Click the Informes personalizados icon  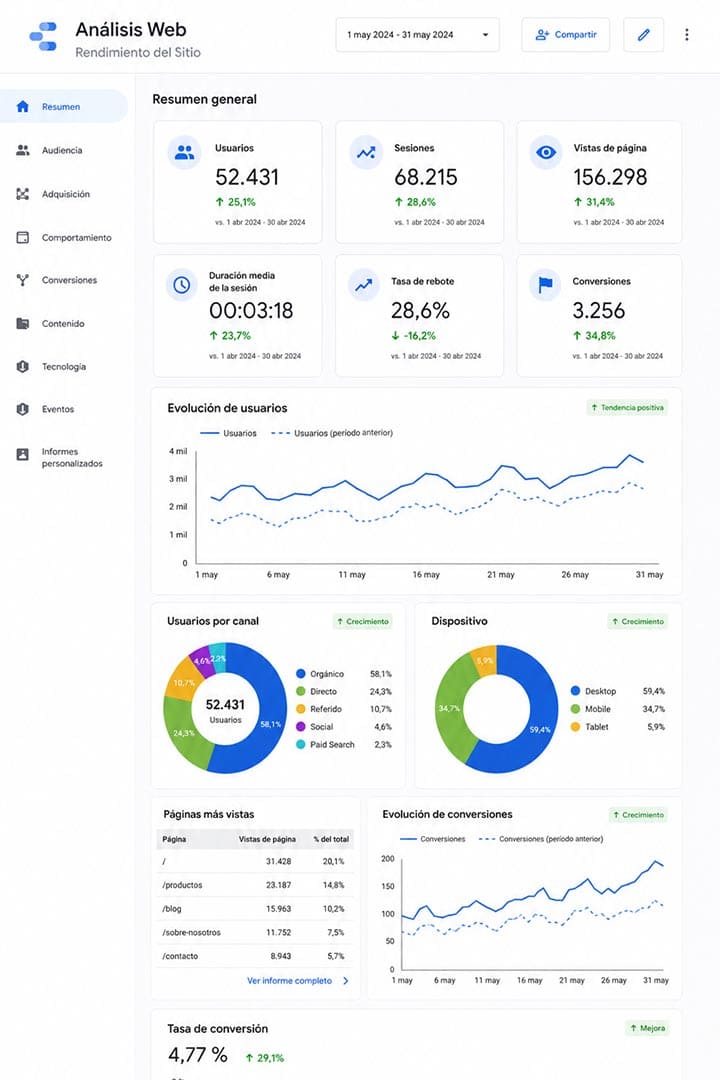[x=23, y=455]
